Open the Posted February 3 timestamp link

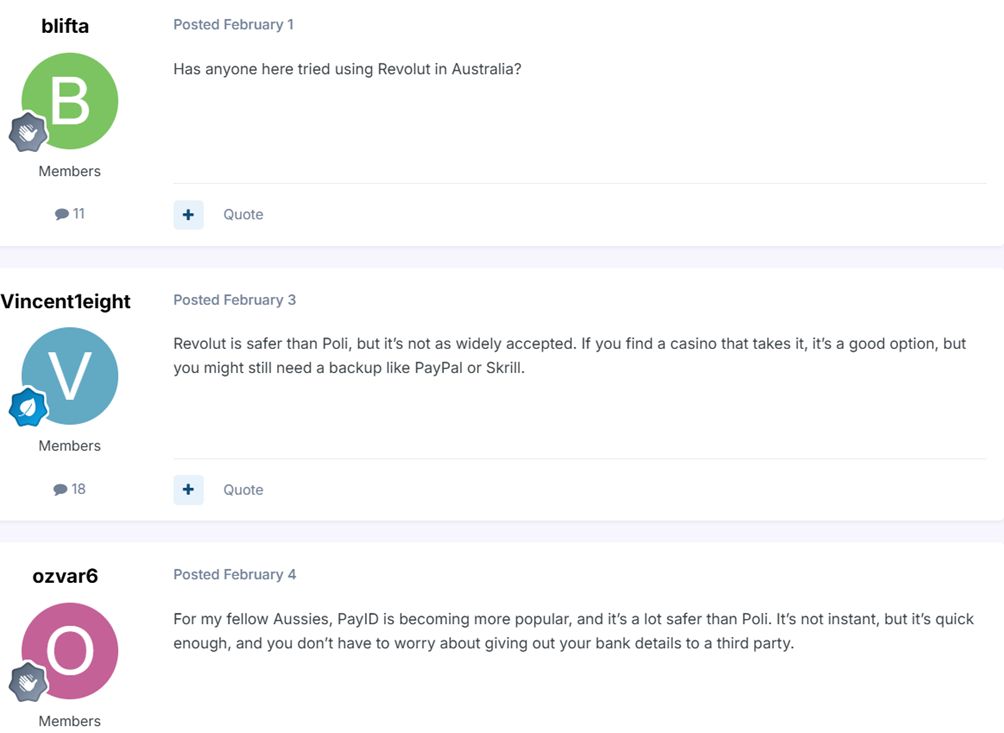click(234, 299)
